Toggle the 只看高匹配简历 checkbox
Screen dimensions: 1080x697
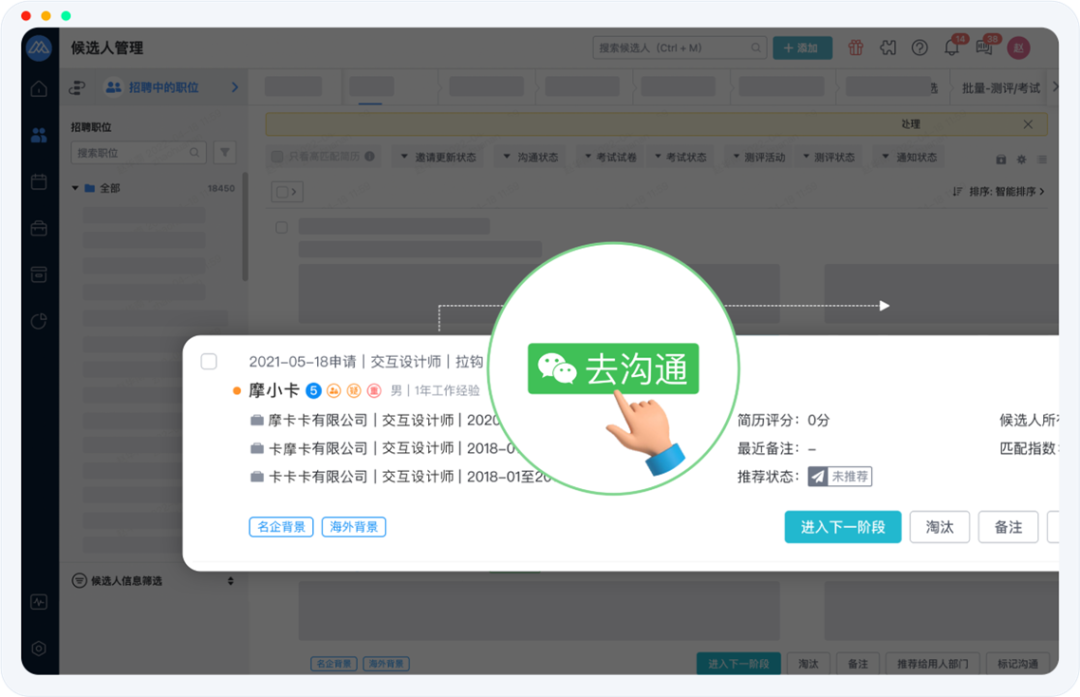tap(277, 157)
